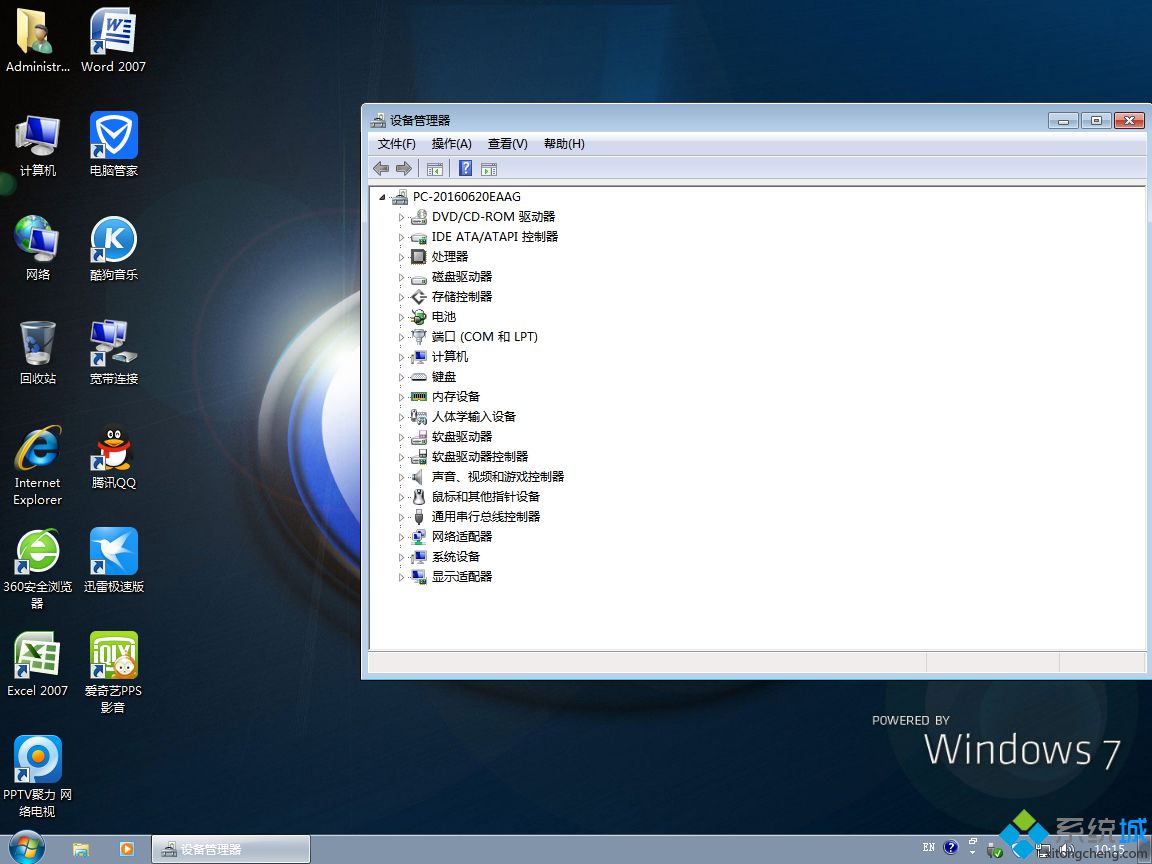Click the blue question-mark Help toolbar icon
Viewport: 1152px width, 864px height.
point(465,168)
